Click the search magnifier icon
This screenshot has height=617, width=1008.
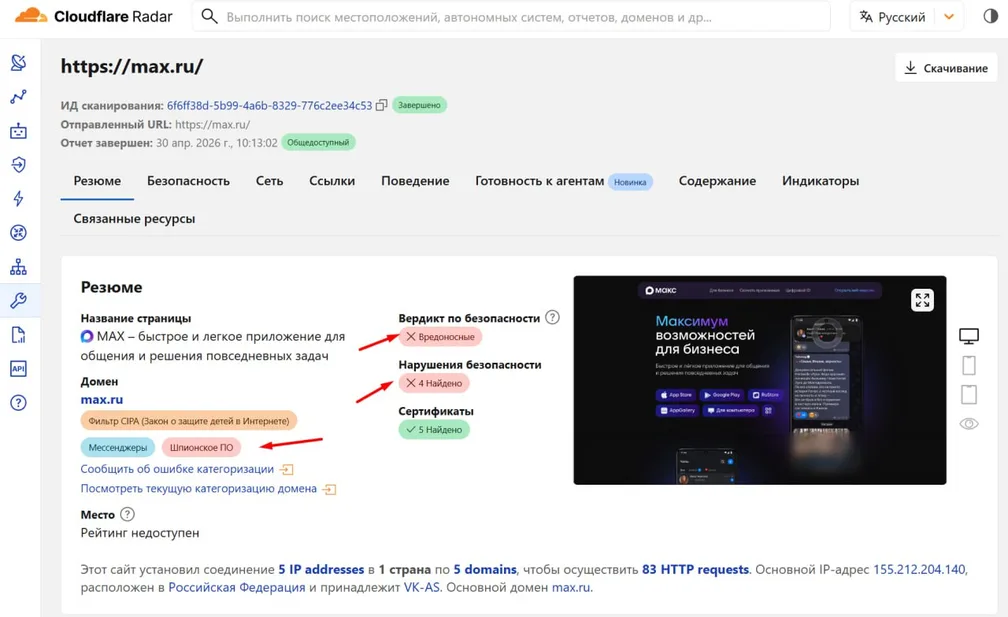click(x=210, y=16)
